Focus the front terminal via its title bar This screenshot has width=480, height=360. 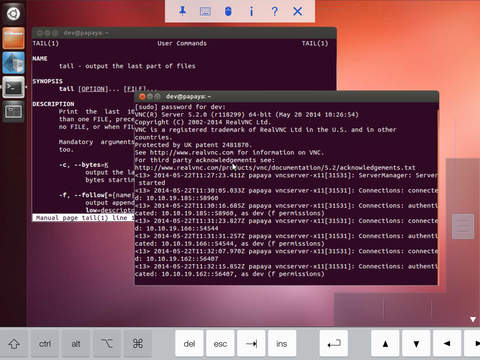(x=287, y=96)
